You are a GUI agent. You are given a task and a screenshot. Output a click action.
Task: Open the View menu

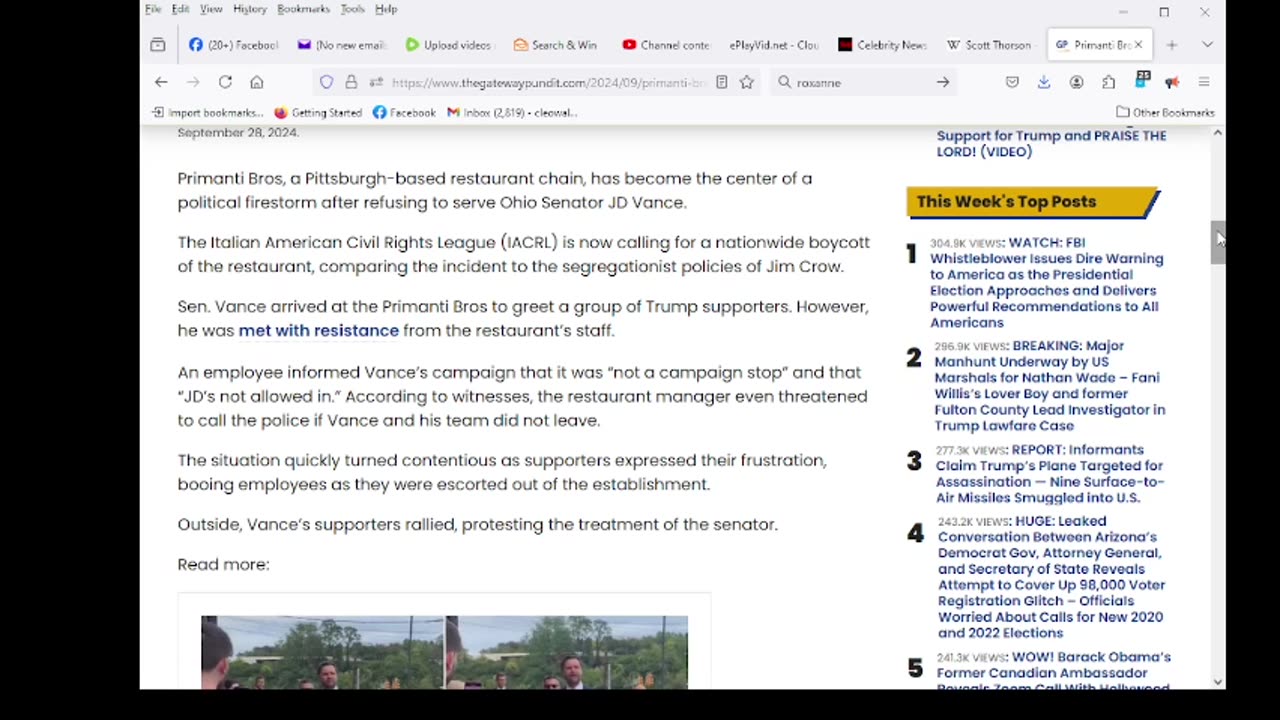[211, 9]
